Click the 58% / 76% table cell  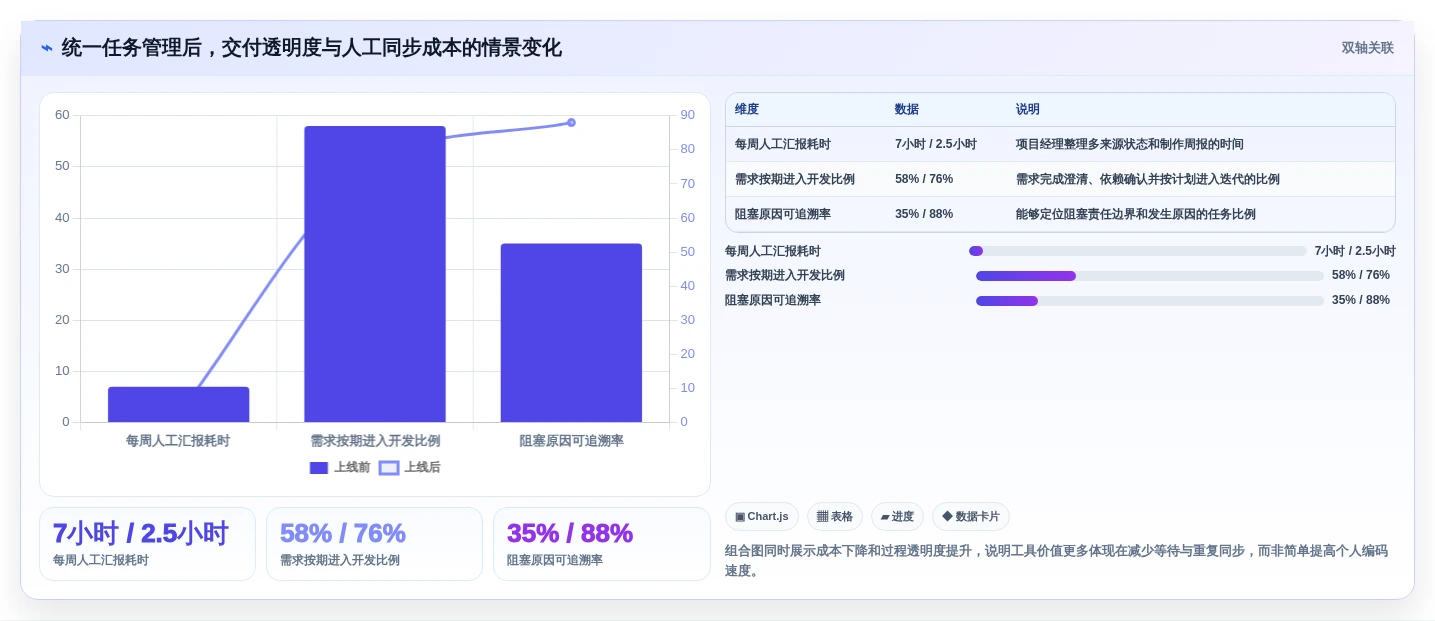coord(924,179)
